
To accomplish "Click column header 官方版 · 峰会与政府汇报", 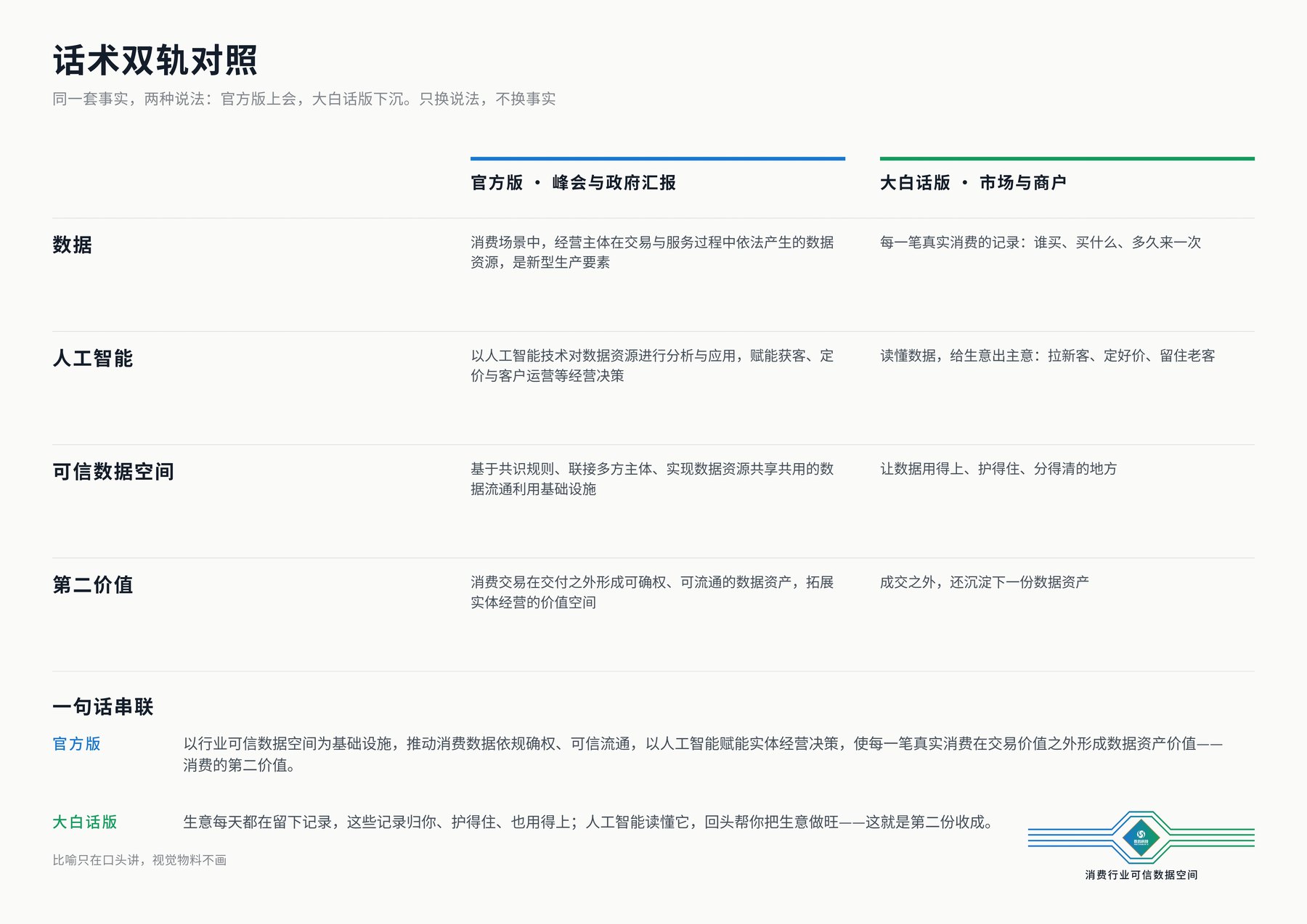I will point(573,182).
